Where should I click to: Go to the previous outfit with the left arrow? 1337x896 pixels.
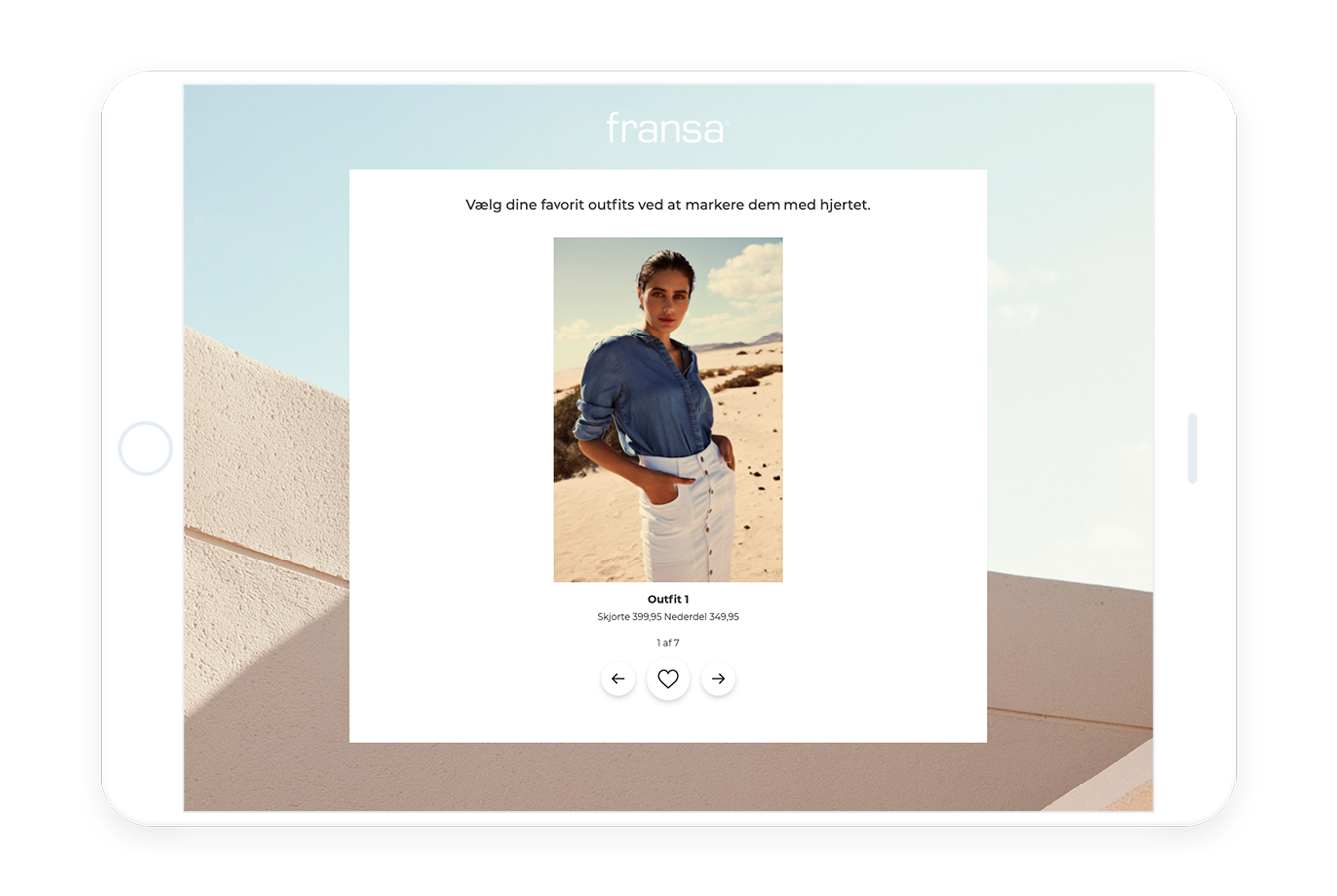coord(618,679)
